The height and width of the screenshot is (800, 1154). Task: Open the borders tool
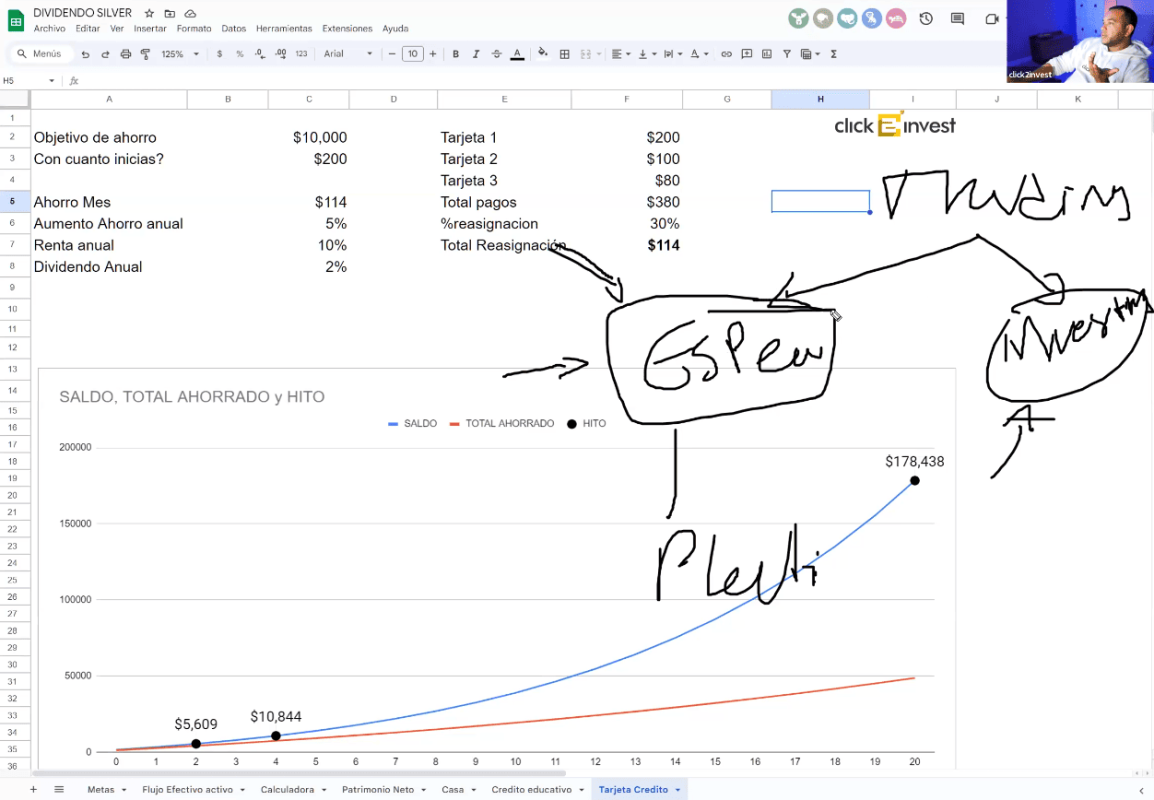(x=564, y=54)
